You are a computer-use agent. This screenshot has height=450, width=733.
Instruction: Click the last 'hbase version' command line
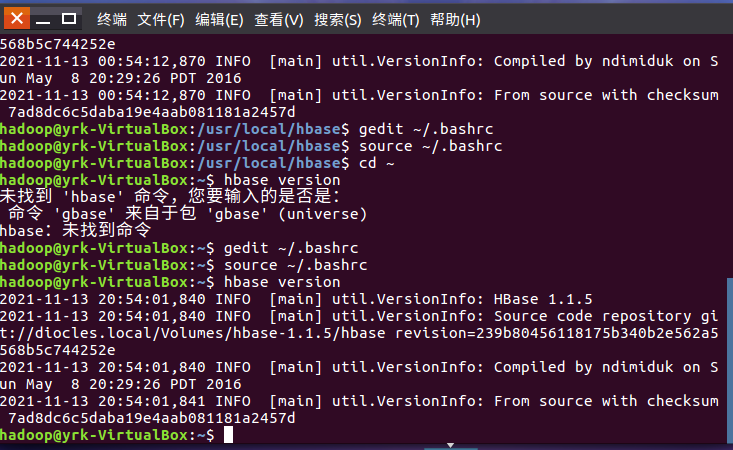point(282,282)
